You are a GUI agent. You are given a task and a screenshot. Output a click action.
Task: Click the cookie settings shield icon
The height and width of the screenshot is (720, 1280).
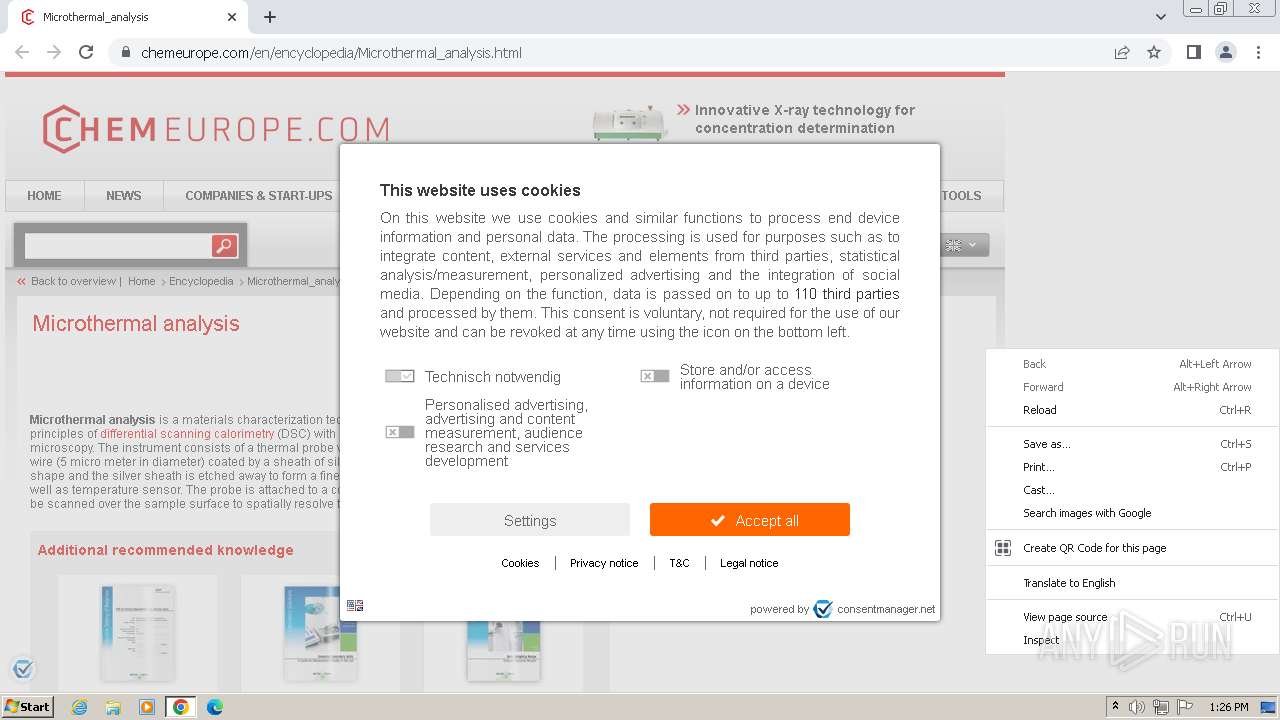pyautogui.click(x=23, y=669)
